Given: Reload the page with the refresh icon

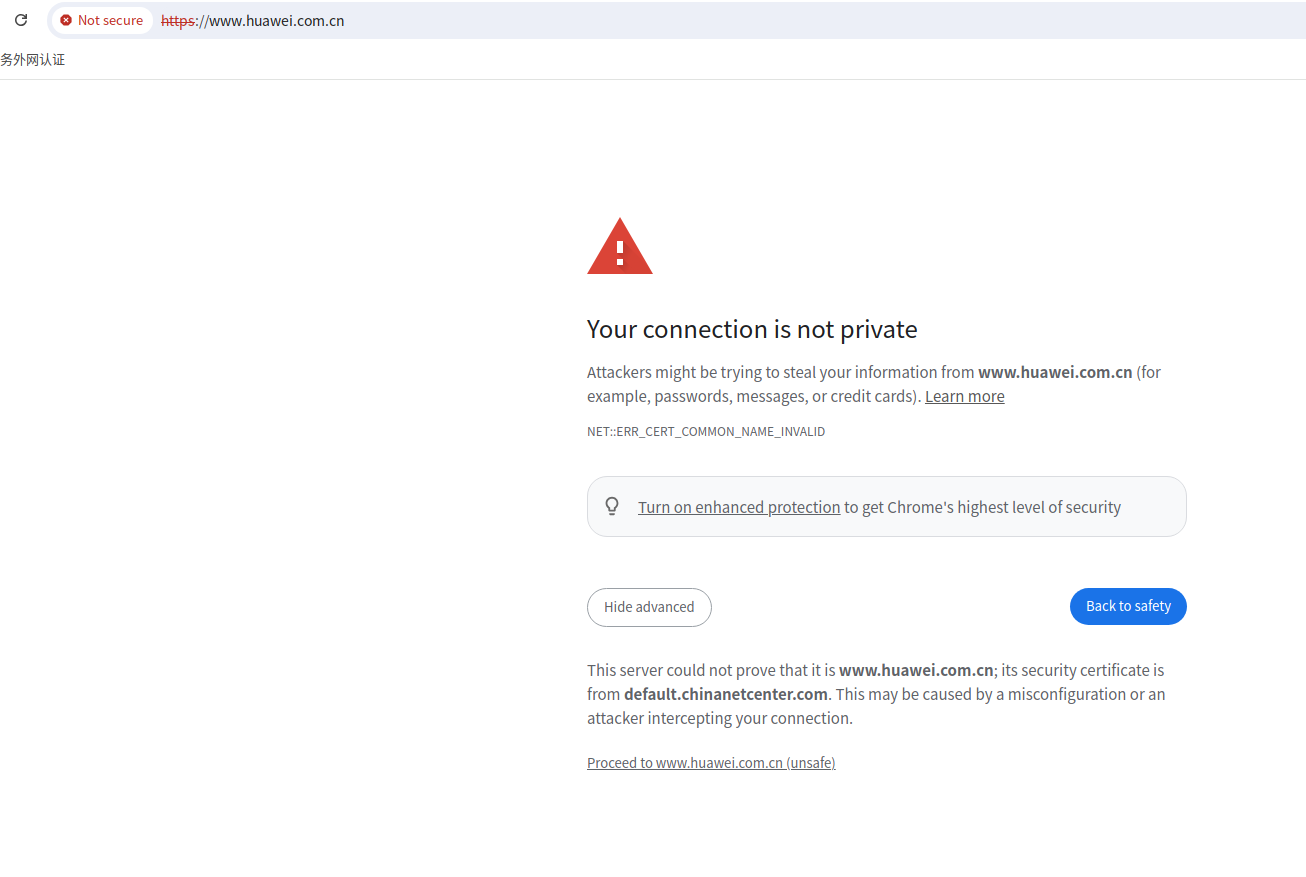Looking at the screenshot, I should (x=21, y=20).
